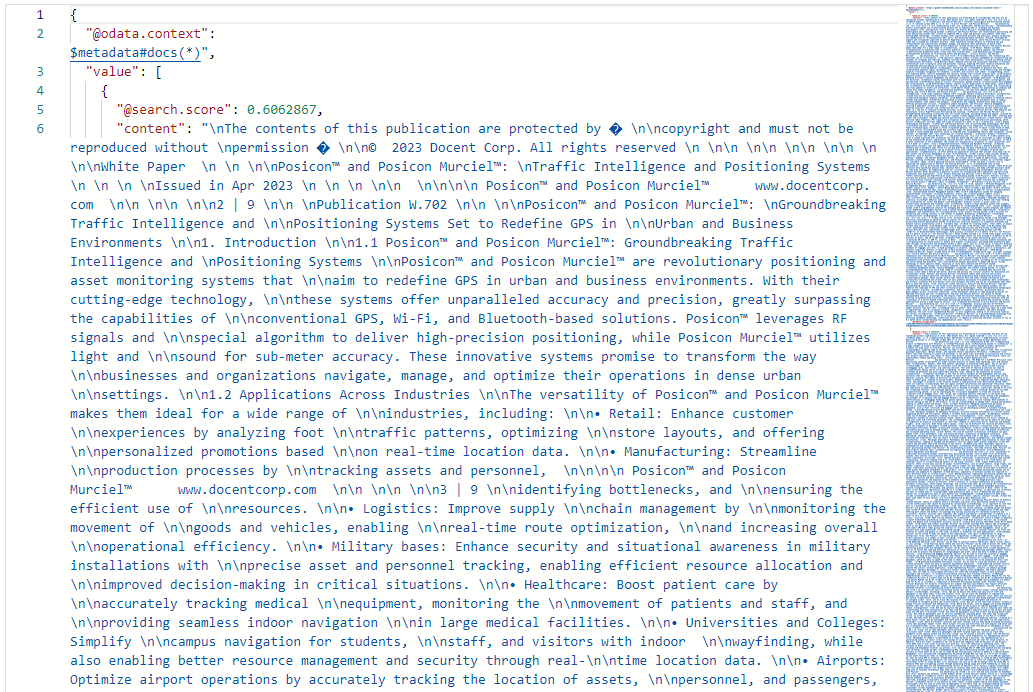Click the word "Logistics:"
This screenshot has height=692, width=1033.
coord(401,509)
